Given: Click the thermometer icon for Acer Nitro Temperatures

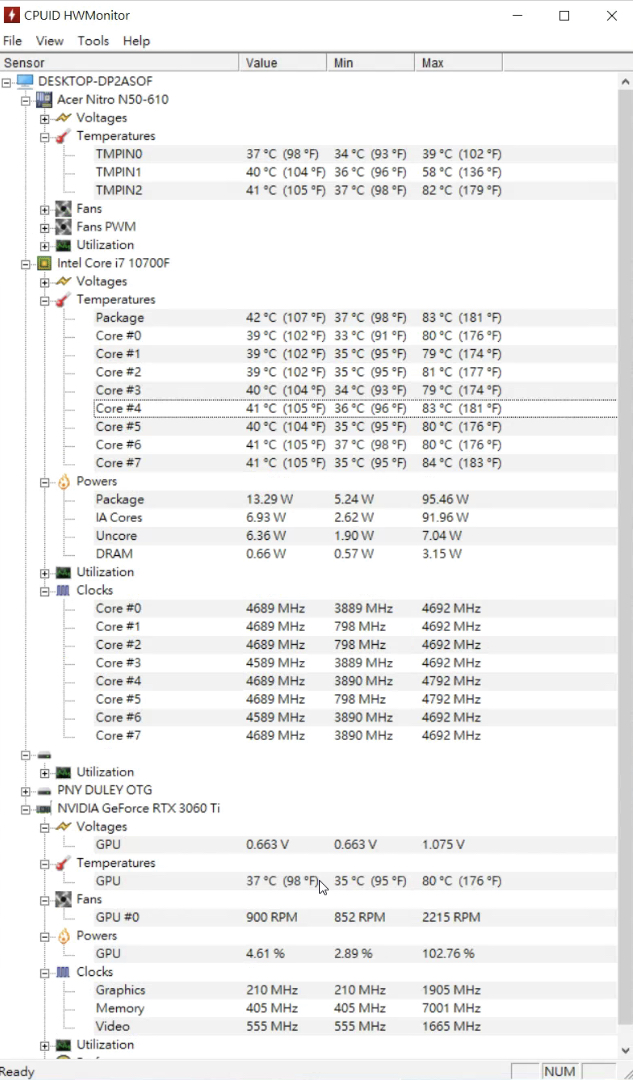Looking at the screenshot, I should (x=63, y=136).
